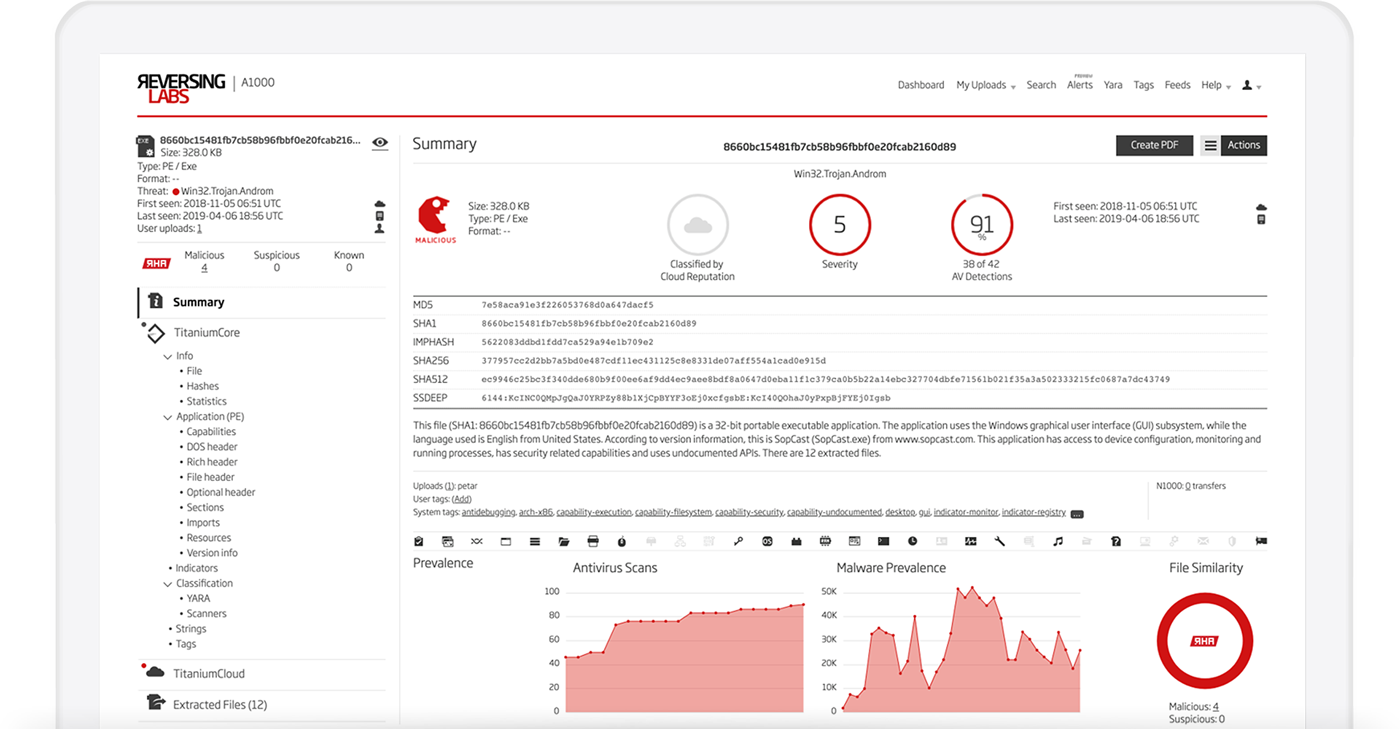
Task: Collapse the Application (PE) tree section
Action: tap(167, 417)
